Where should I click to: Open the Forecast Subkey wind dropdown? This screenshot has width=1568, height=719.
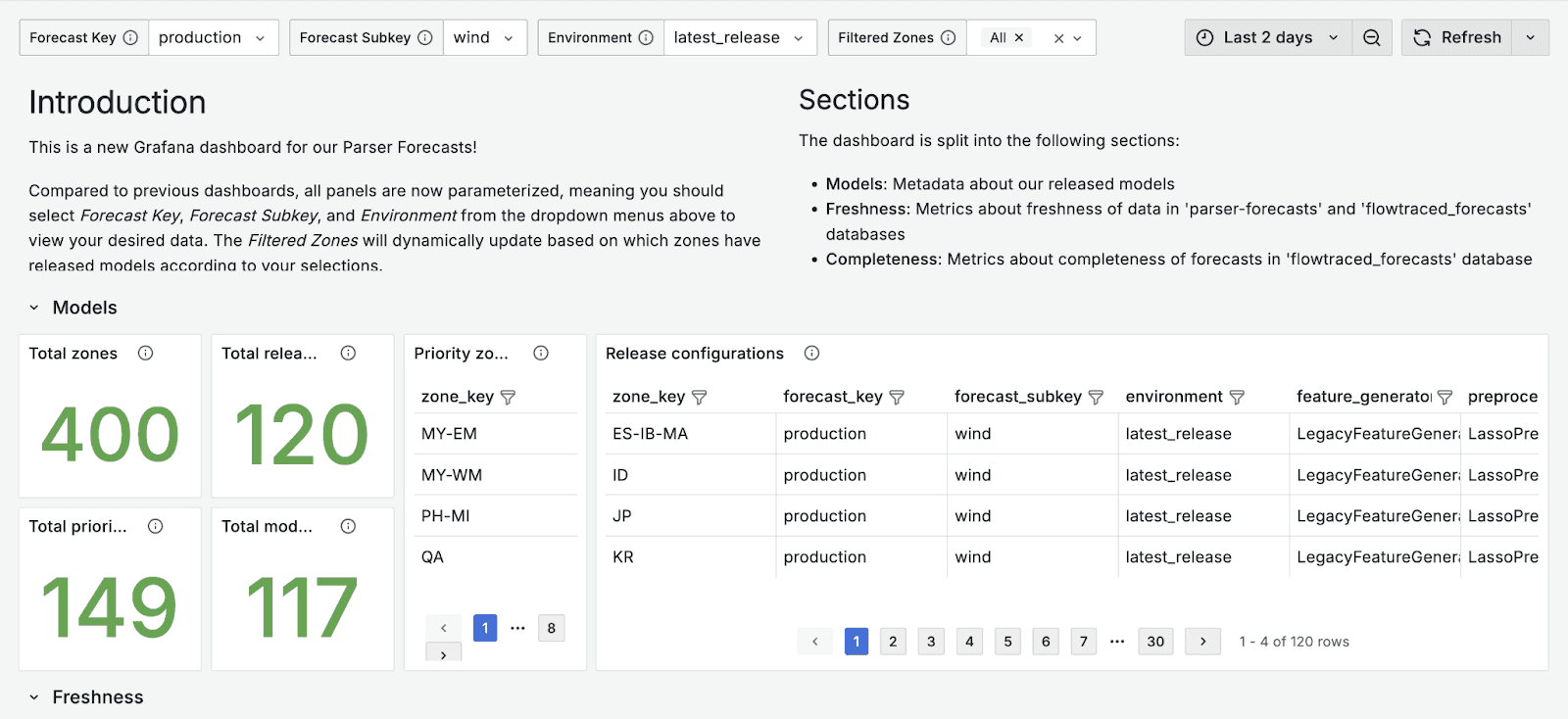(484, 37)
